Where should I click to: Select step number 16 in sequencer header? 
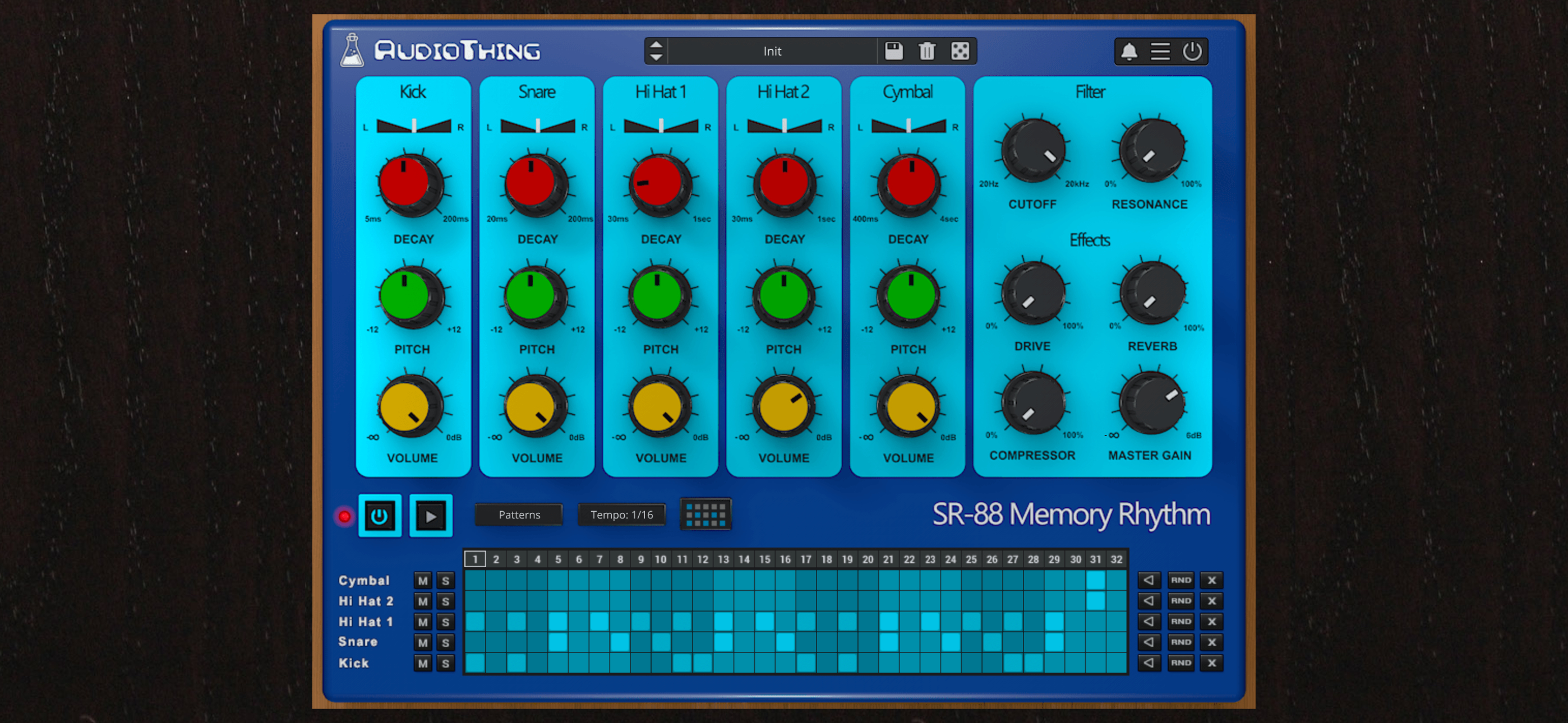pos(785,559)
